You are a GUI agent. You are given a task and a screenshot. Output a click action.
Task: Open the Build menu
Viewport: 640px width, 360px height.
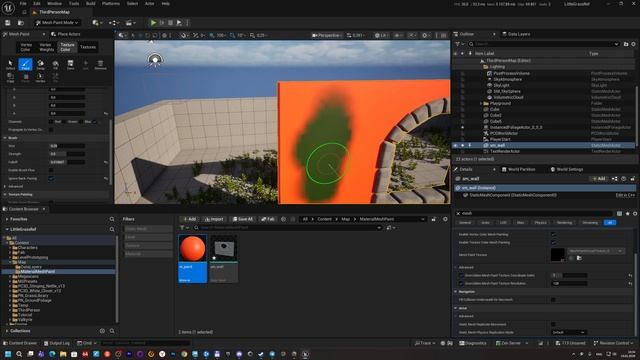coord(91,4)
